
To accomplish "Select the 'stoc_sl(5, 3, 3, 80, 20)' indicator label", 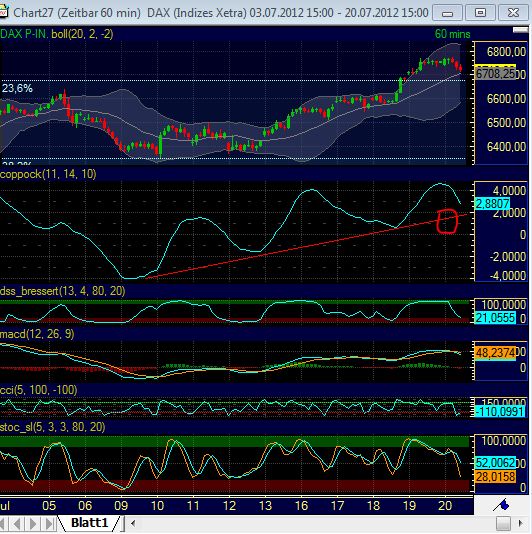I will 52,427.
